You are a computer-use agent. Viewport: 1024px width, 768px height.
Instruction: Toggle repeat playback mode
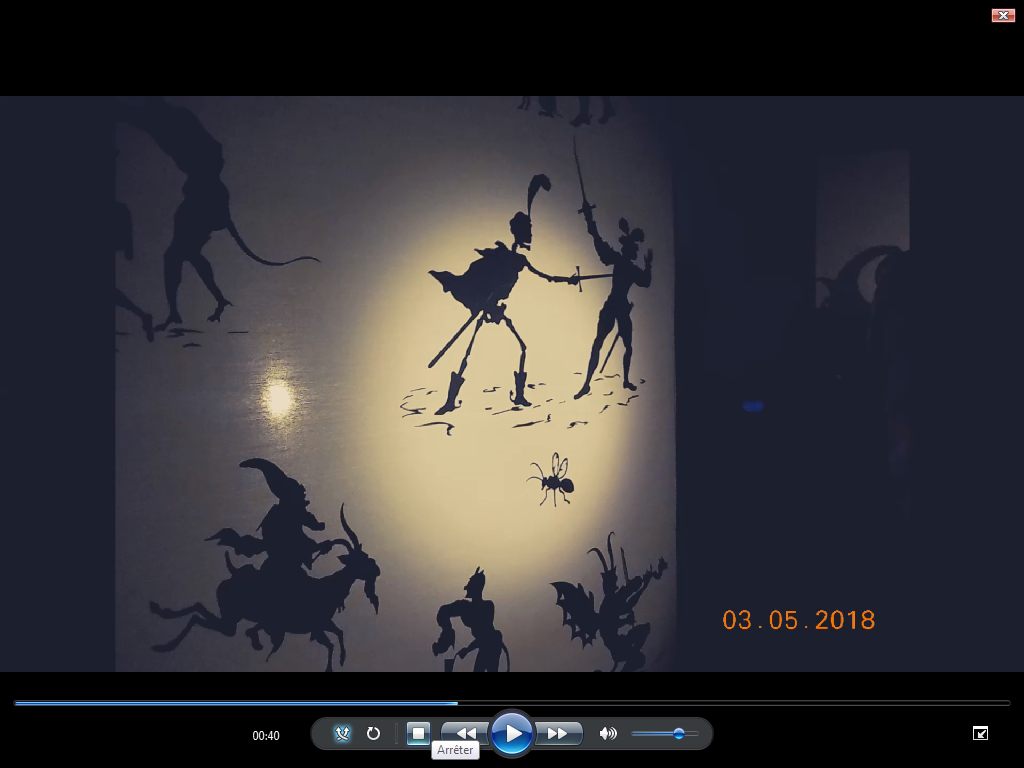click(373, 733)
